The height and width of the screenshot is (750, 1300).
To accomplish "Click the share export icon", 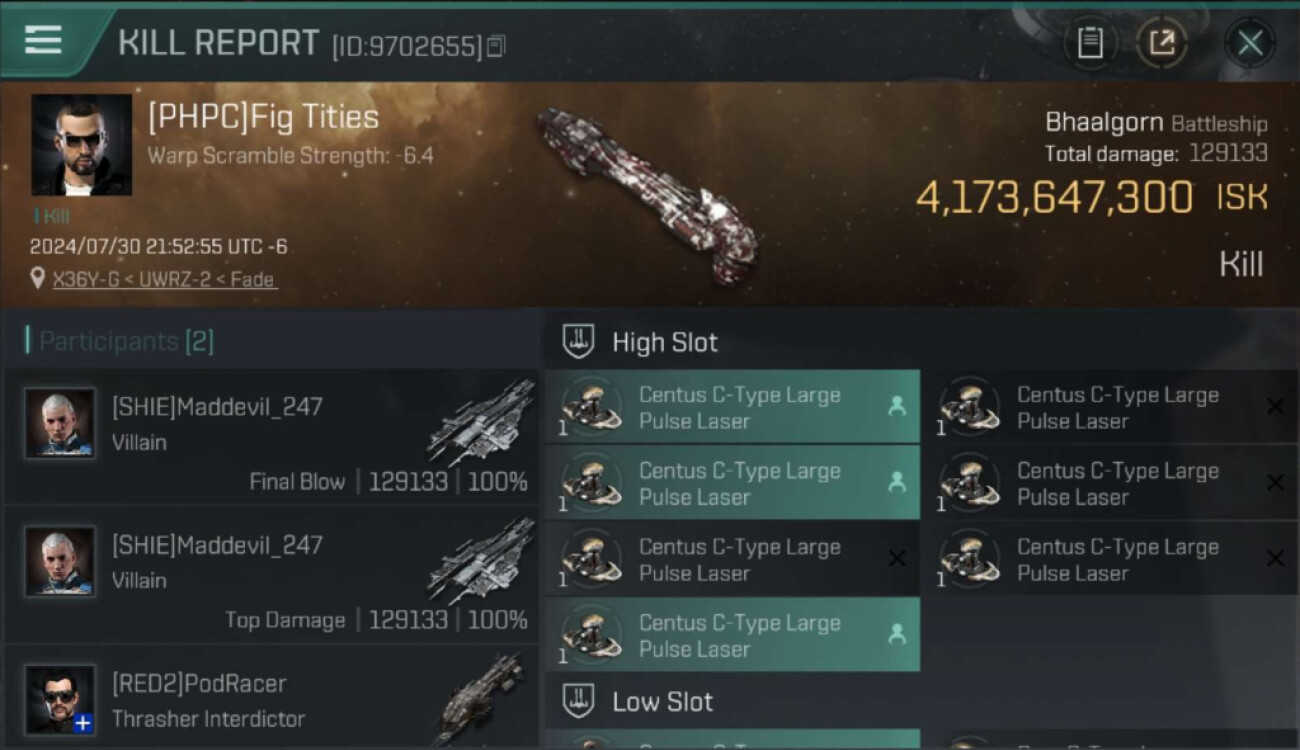I will tap(1161, 43).
